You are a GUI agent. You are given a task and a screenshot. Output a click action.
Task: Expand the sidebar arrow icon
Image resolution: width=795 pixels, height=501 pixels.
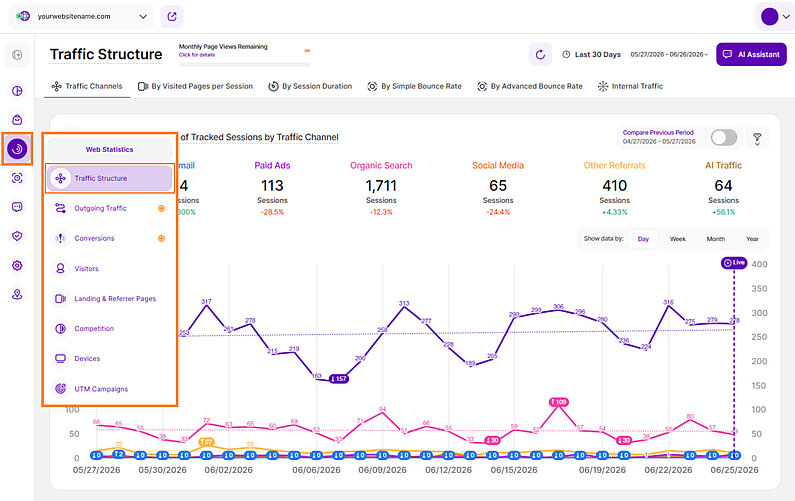17,55
